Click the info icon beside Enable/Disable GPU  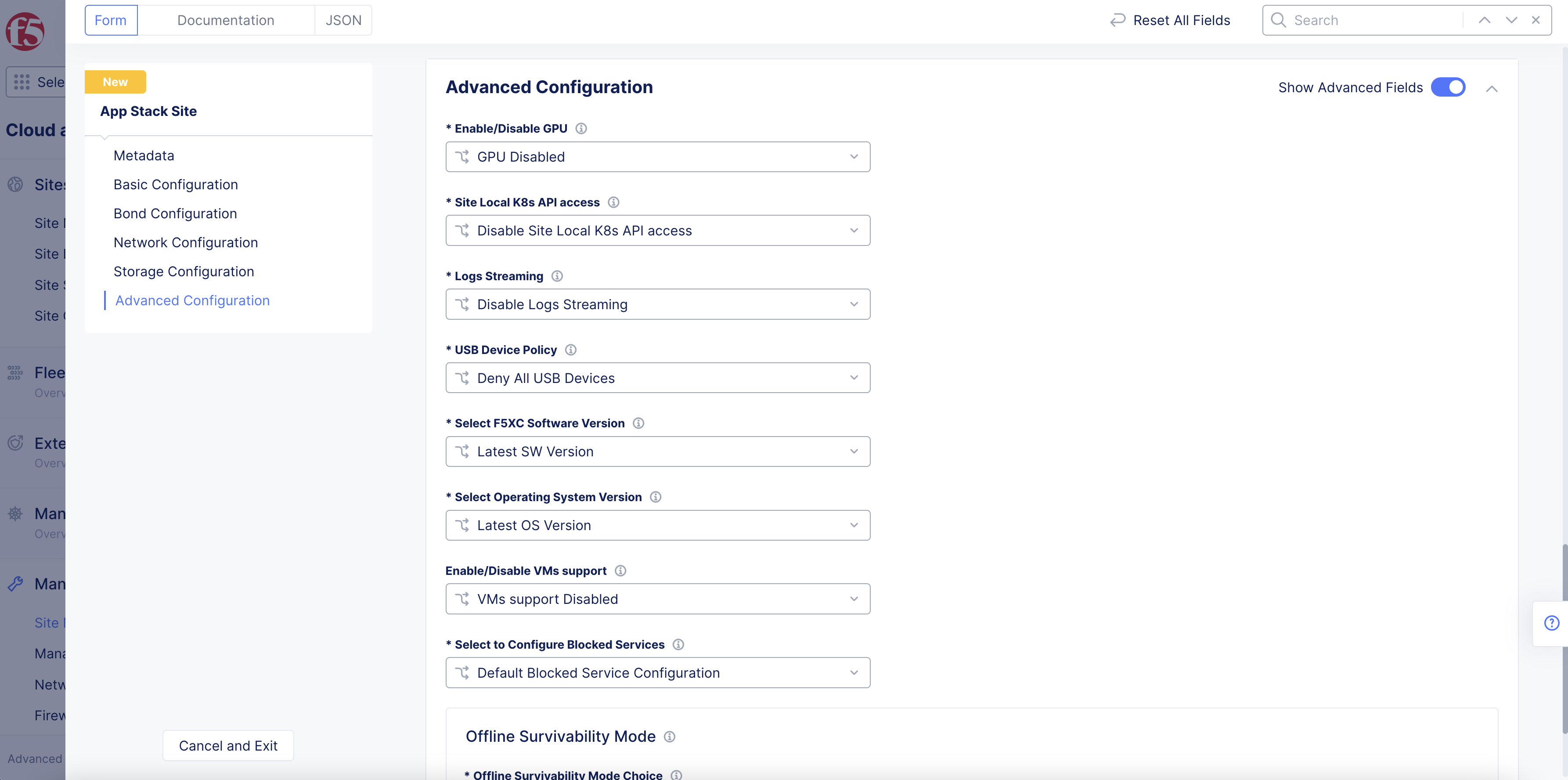point(581,128)
